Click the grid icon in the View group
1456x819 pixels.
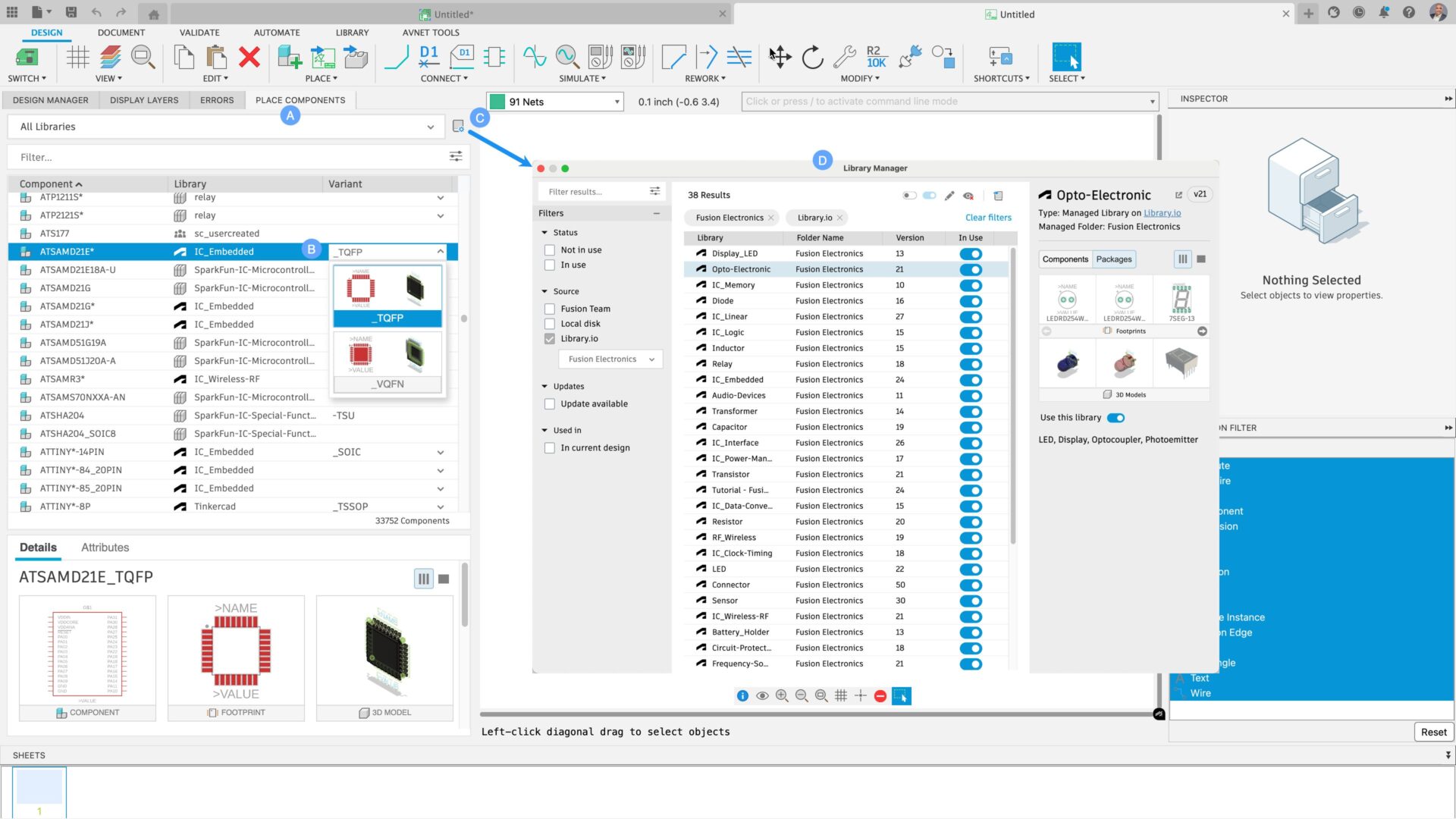tap(77, 57)
